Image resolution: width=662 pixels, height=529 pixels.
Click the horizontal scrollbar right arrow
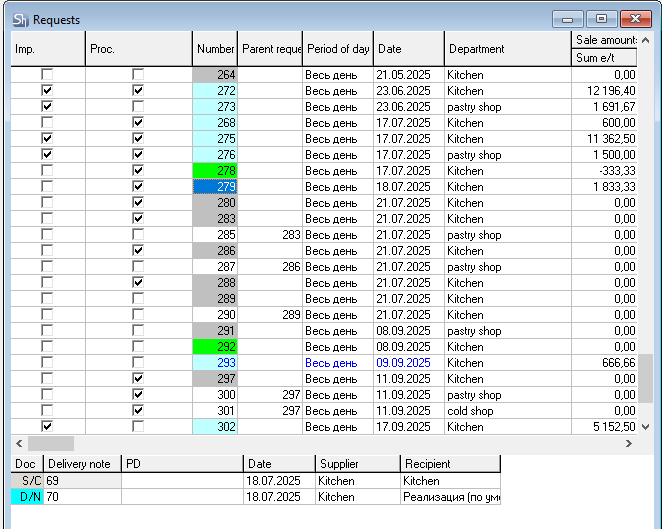[631, 442]
